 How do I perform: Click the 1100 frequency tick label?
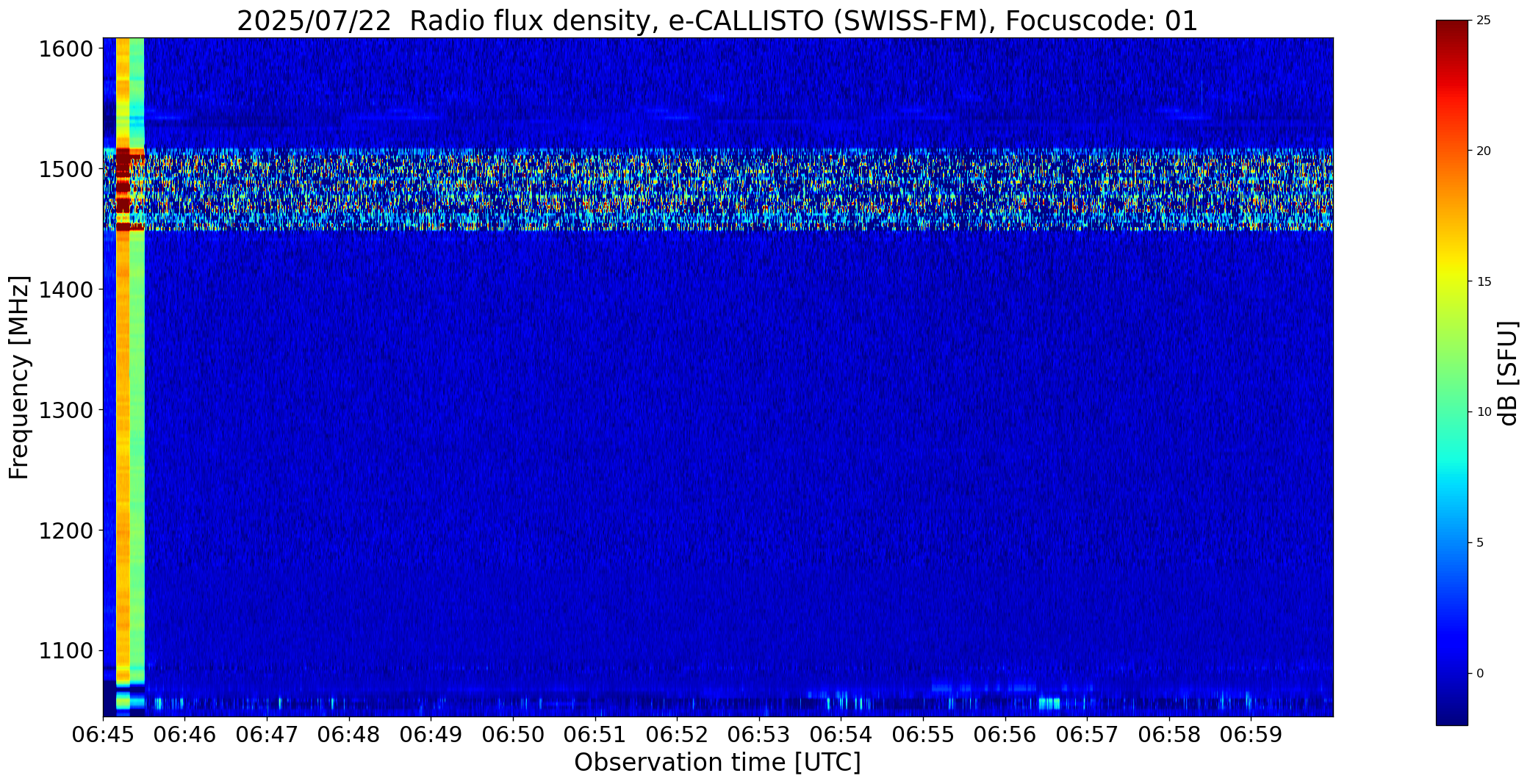[66, 651]
